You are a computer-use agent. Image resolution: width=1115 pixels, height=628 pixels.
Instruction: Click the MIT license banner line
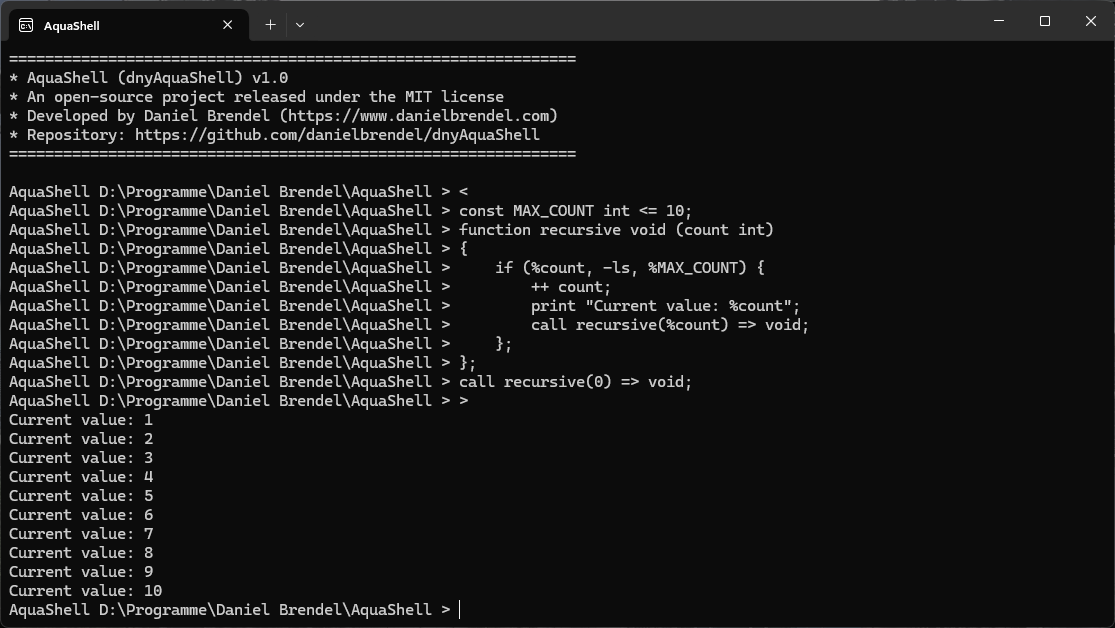click(257, 97)
